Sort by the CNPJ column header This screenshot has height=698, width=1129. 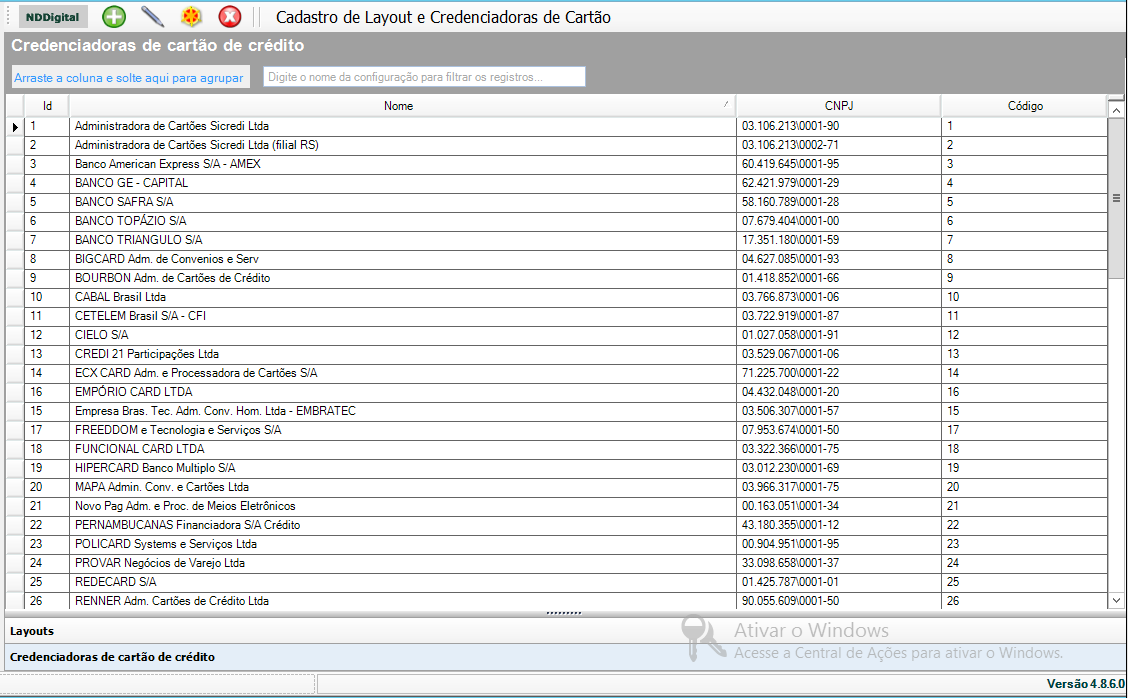point(839,106)
